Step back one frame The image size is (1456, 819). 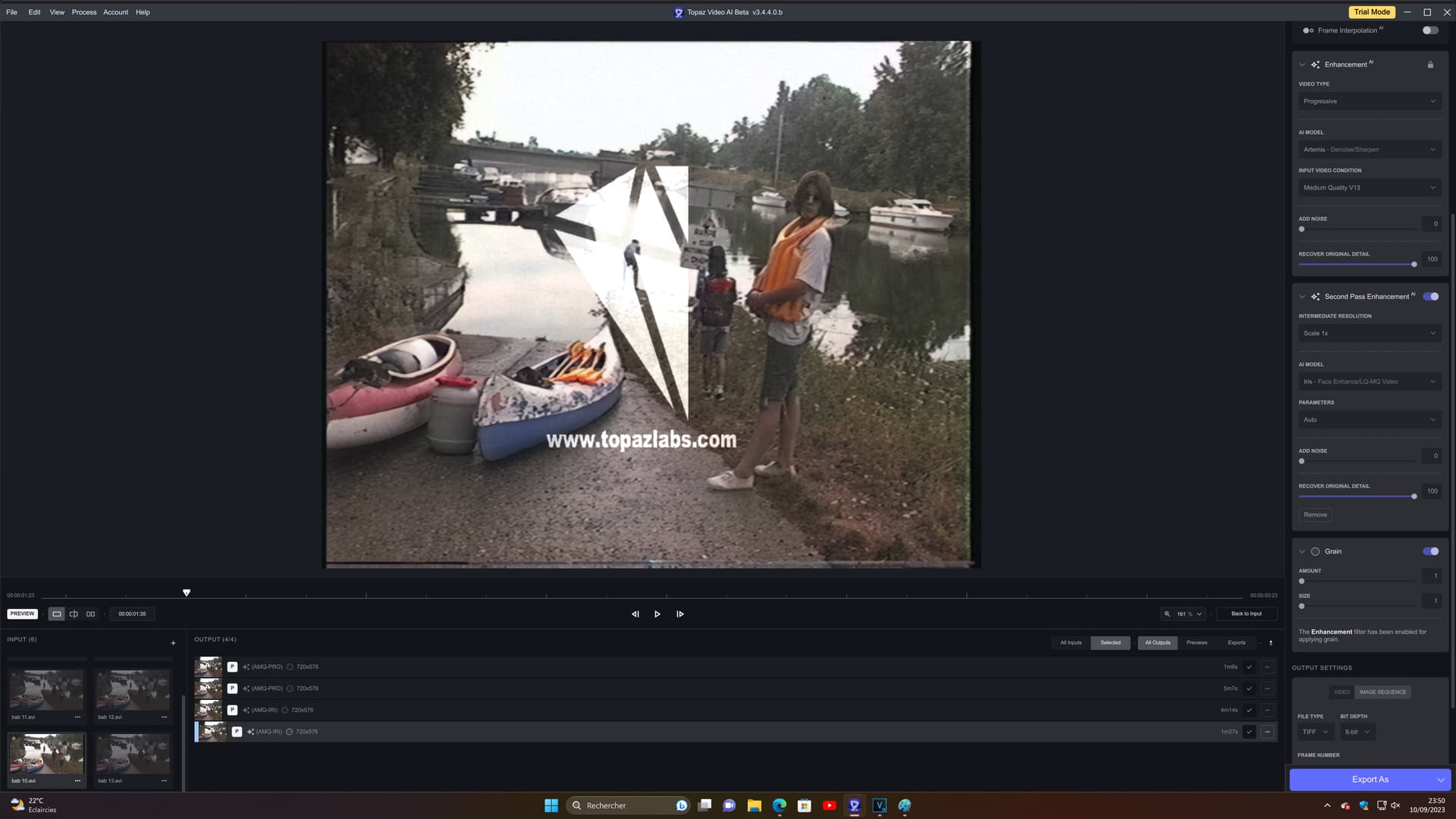click(635, 614)
